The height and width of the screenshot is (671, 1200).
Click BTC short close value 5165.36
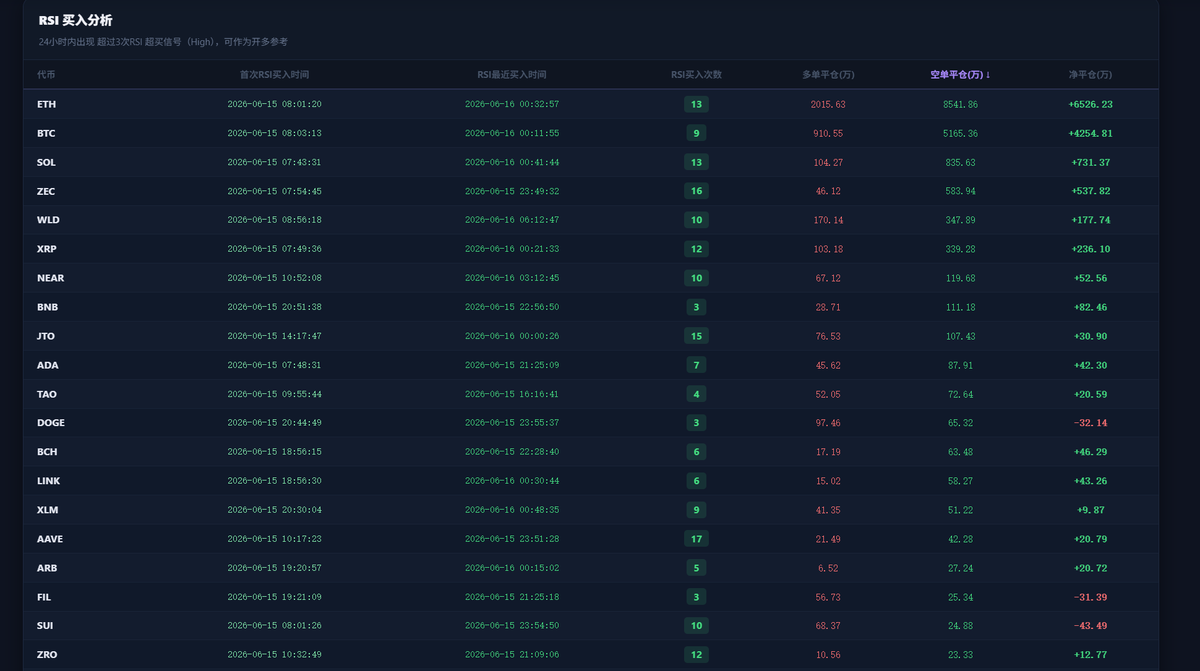click(x=960, y=133)
